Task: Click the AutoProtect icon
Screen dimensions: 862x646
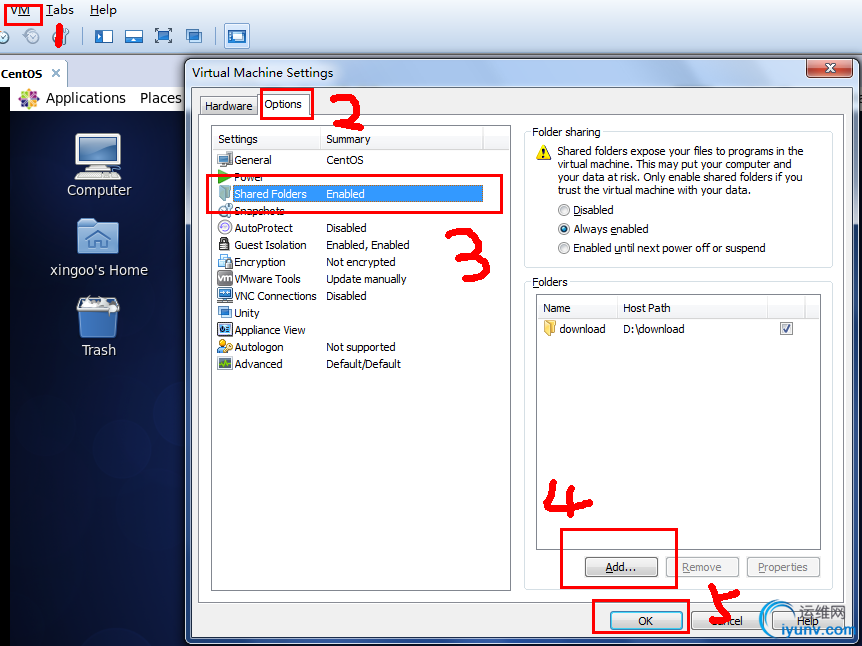Action: pos(225,228)
